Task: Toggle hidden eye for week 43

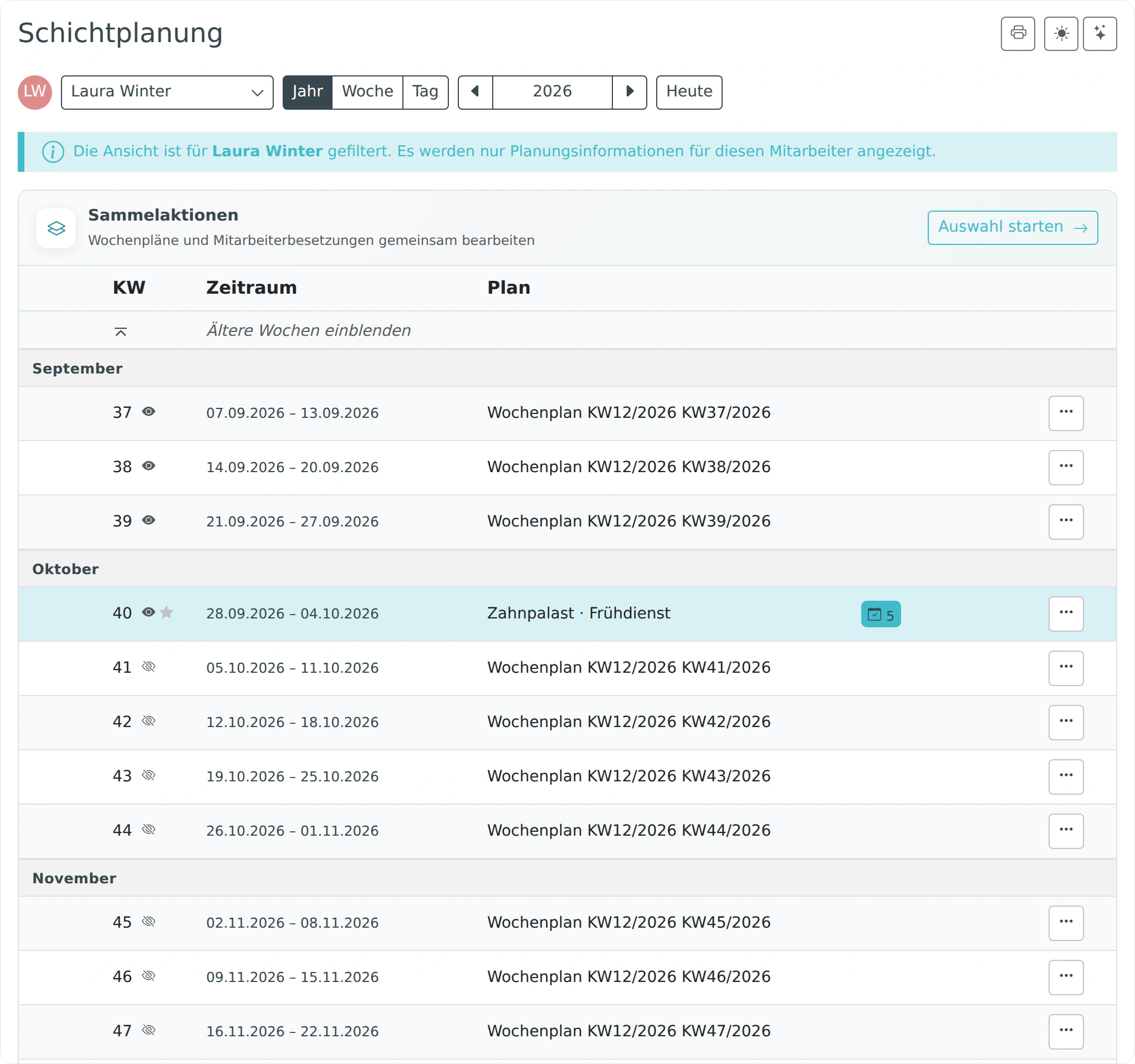Action: pos(149,775)
